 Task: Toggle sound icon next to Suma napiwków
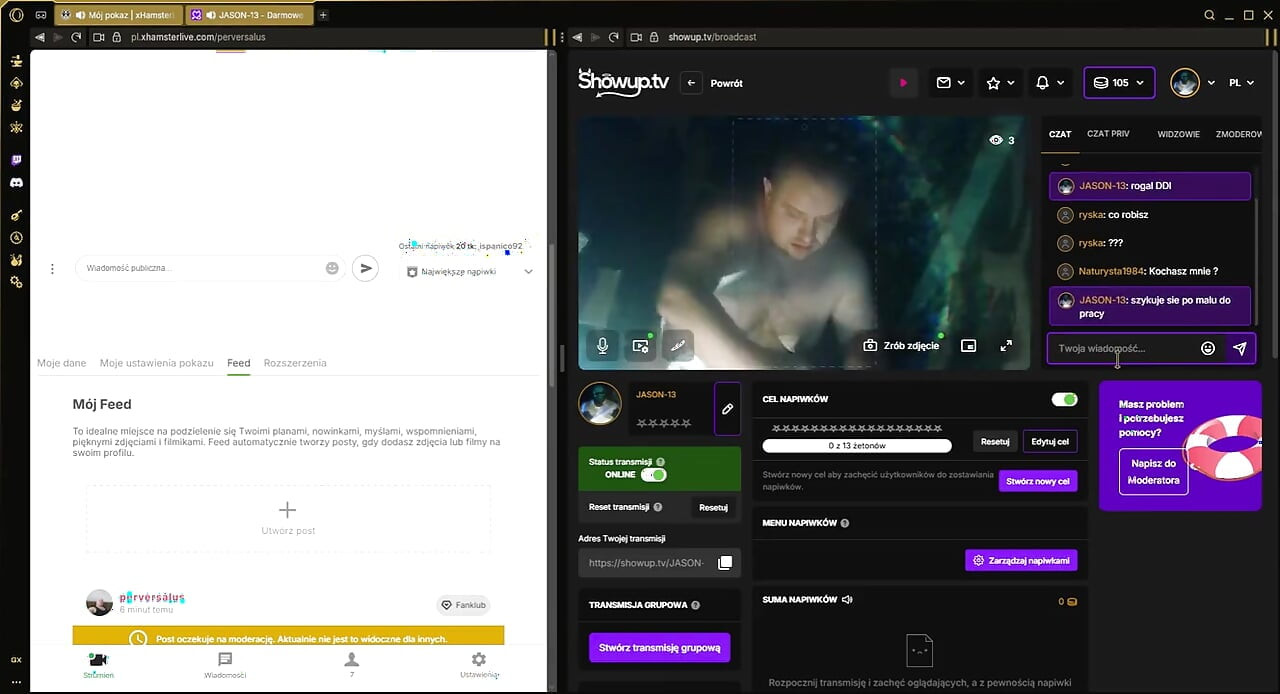[x=847, y=600]
